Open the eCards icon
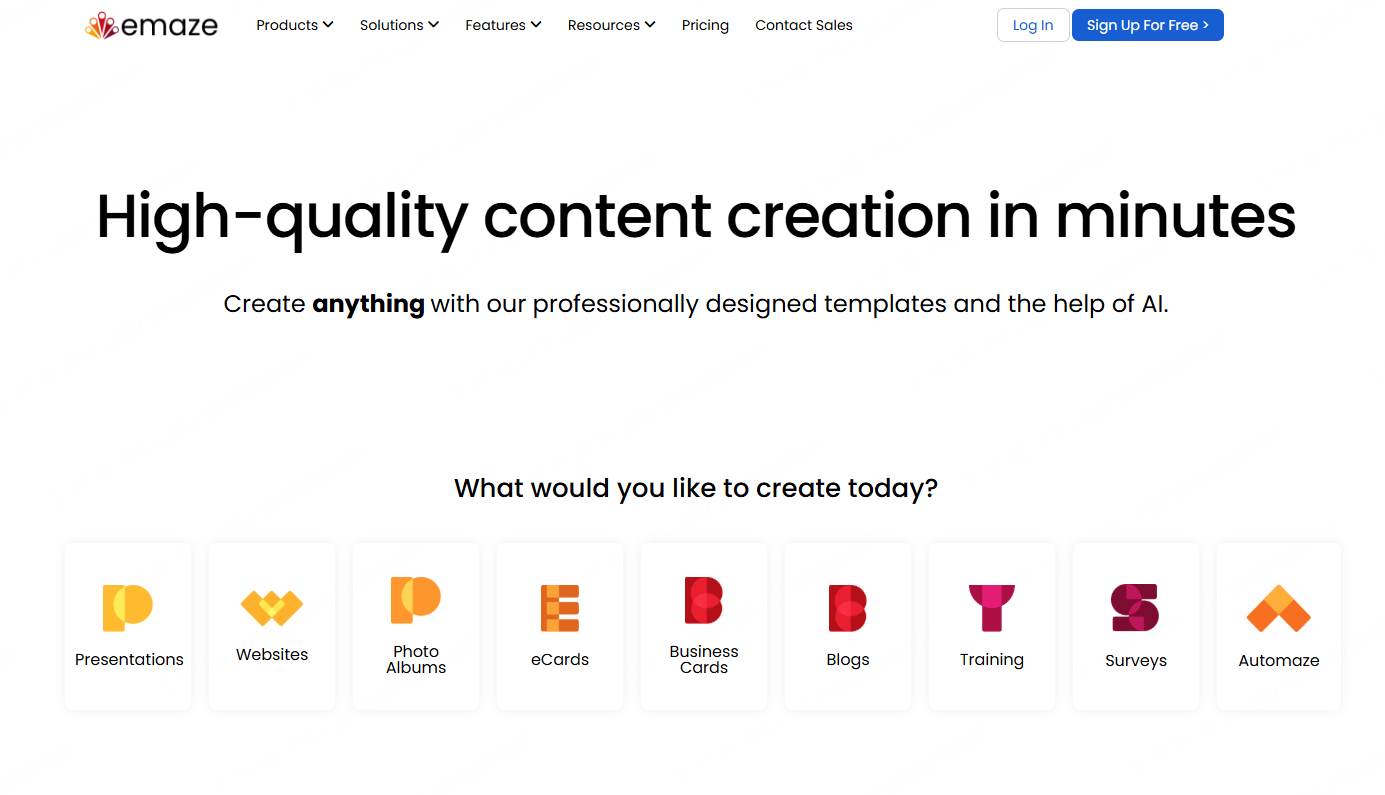This screenshot has height=795, width=1385. click(560, 607)
